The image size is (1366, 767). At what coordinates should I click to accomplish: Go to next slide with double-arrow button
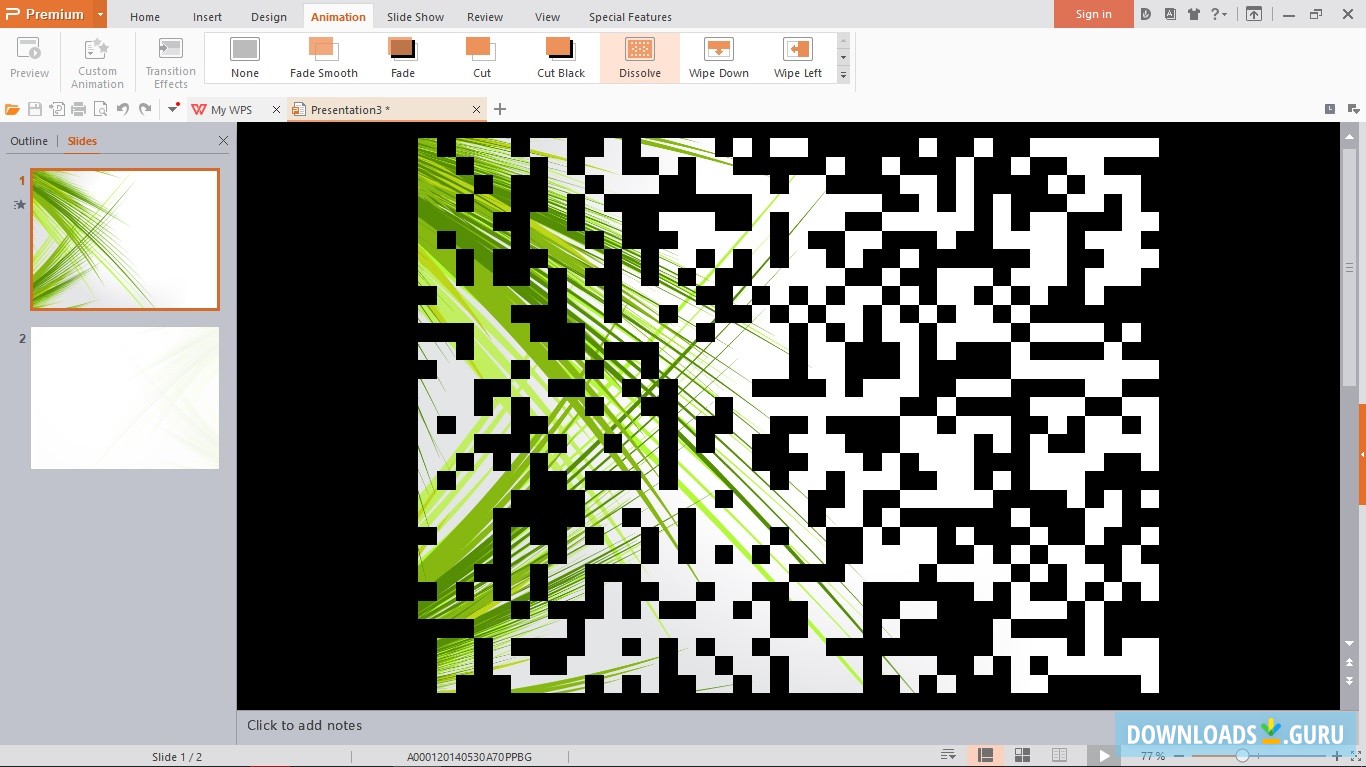1350,682
